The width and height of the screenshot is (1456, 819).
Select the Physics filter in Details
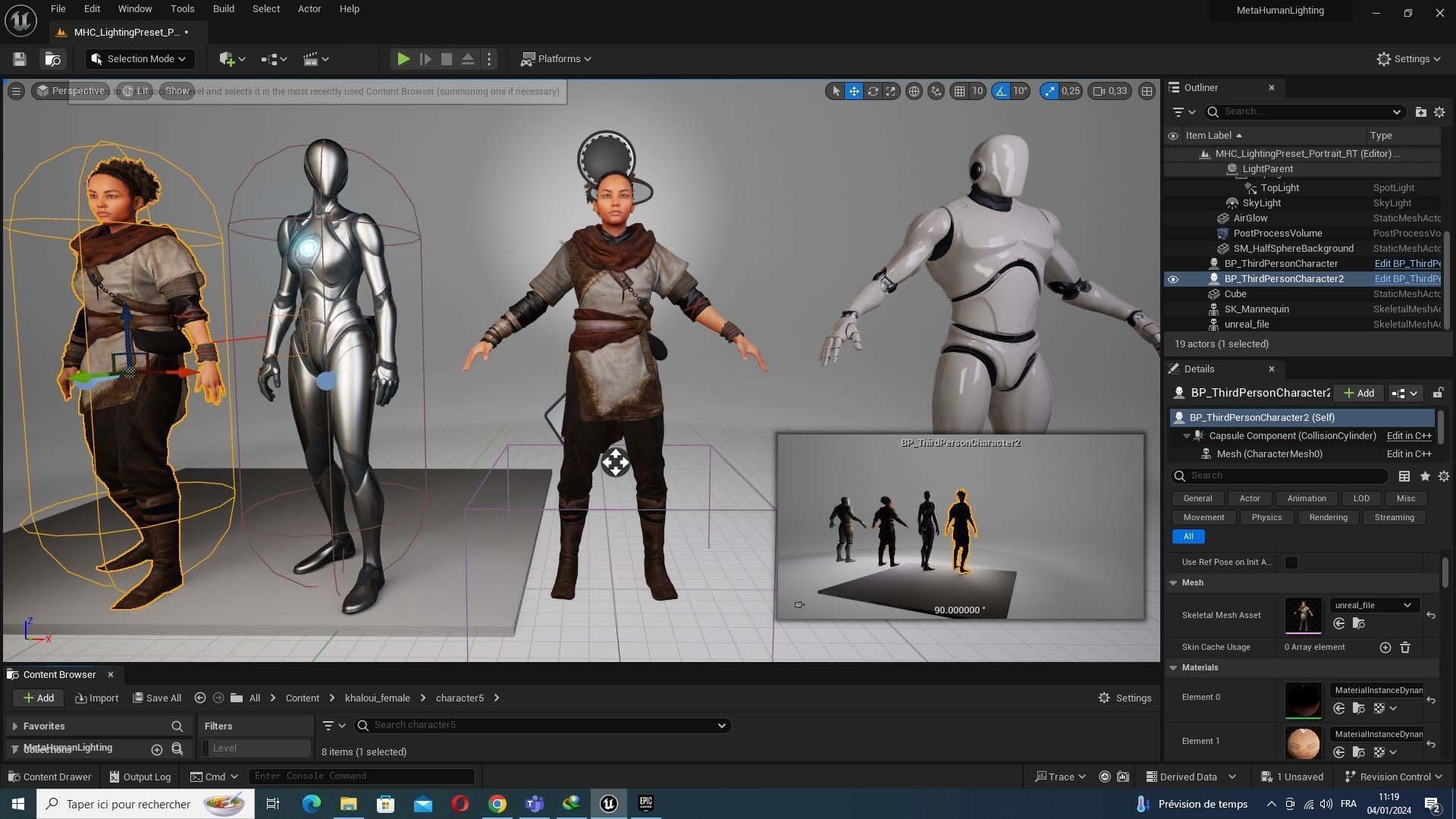[1266, 517]
